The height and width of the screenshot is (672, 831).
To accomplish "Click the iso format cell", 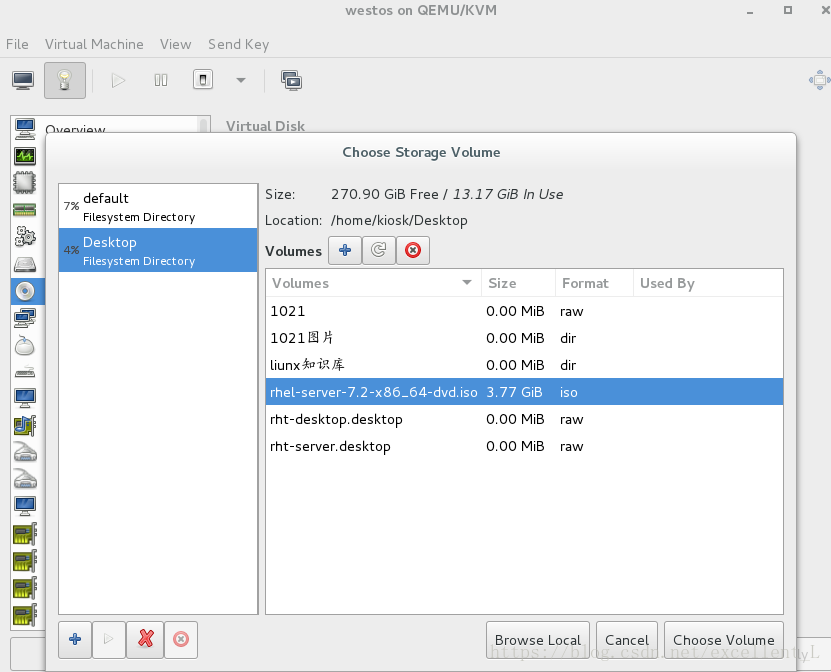I will pos(569,392).
